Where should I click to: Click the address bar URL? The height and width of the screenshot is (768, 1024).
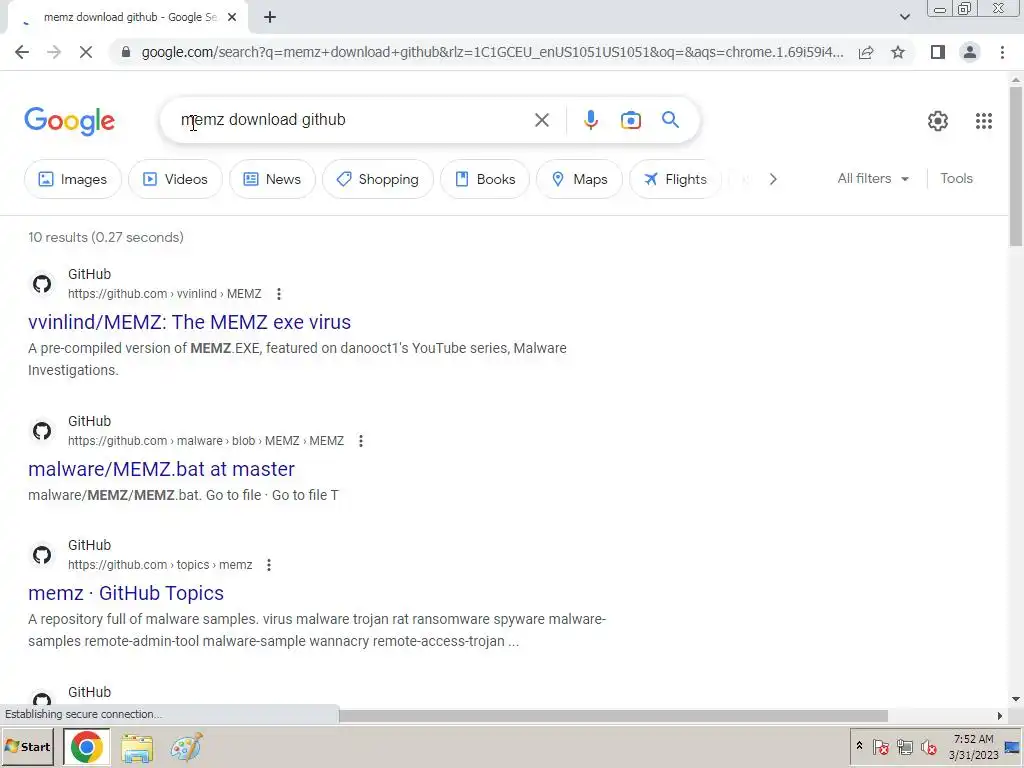point(492,52)
